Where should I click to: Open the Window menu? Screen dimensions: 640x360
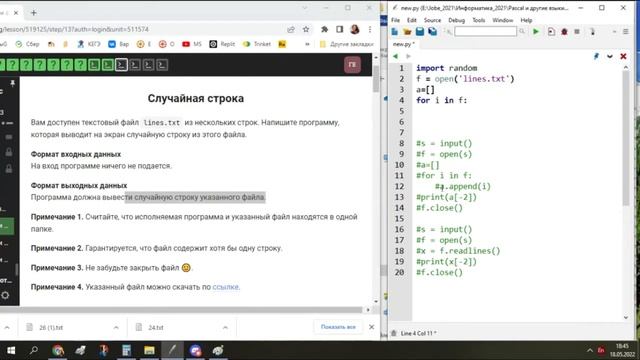click(502, 20)
